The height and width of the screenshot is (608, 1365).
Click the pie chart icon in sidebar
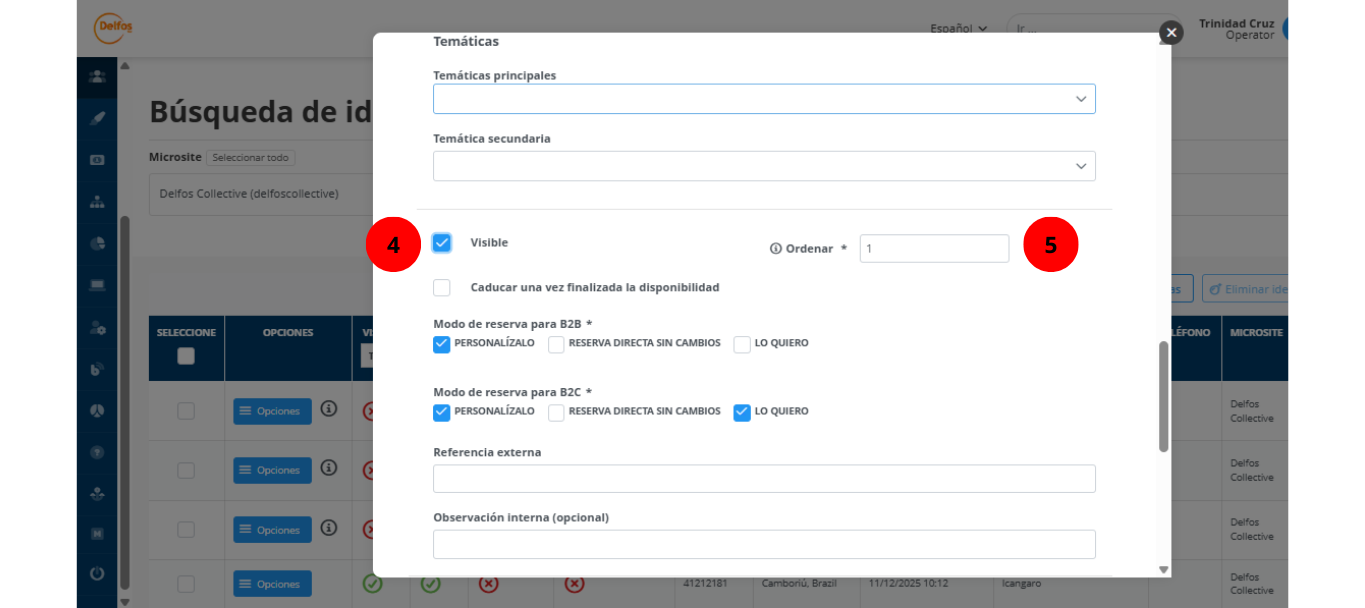click(x=97, y=243)
